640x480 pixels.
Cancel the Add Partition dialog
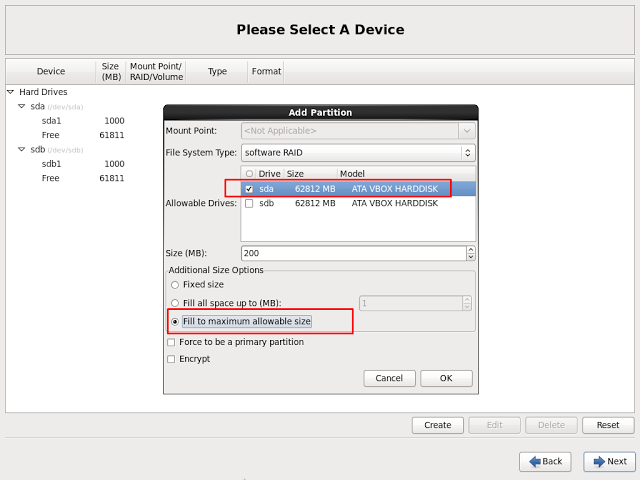pos(389,378)
